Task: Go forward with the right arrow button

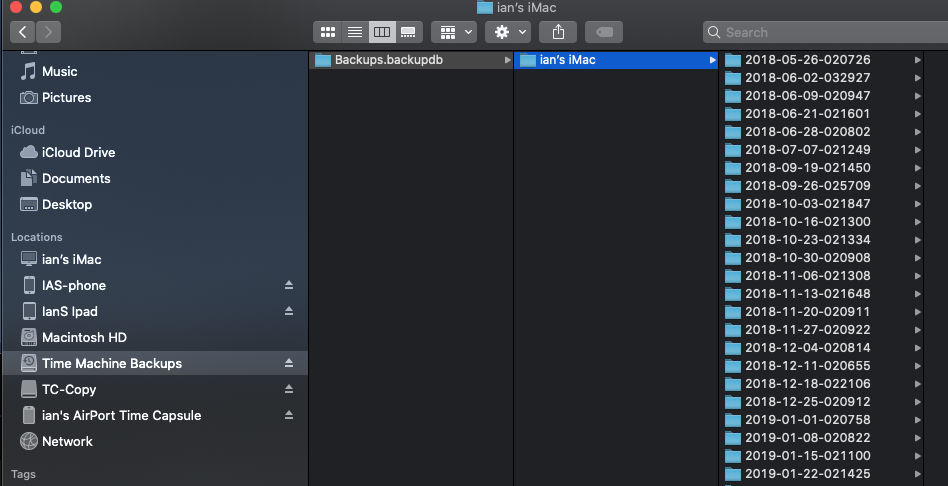Action: pos(48,32)
